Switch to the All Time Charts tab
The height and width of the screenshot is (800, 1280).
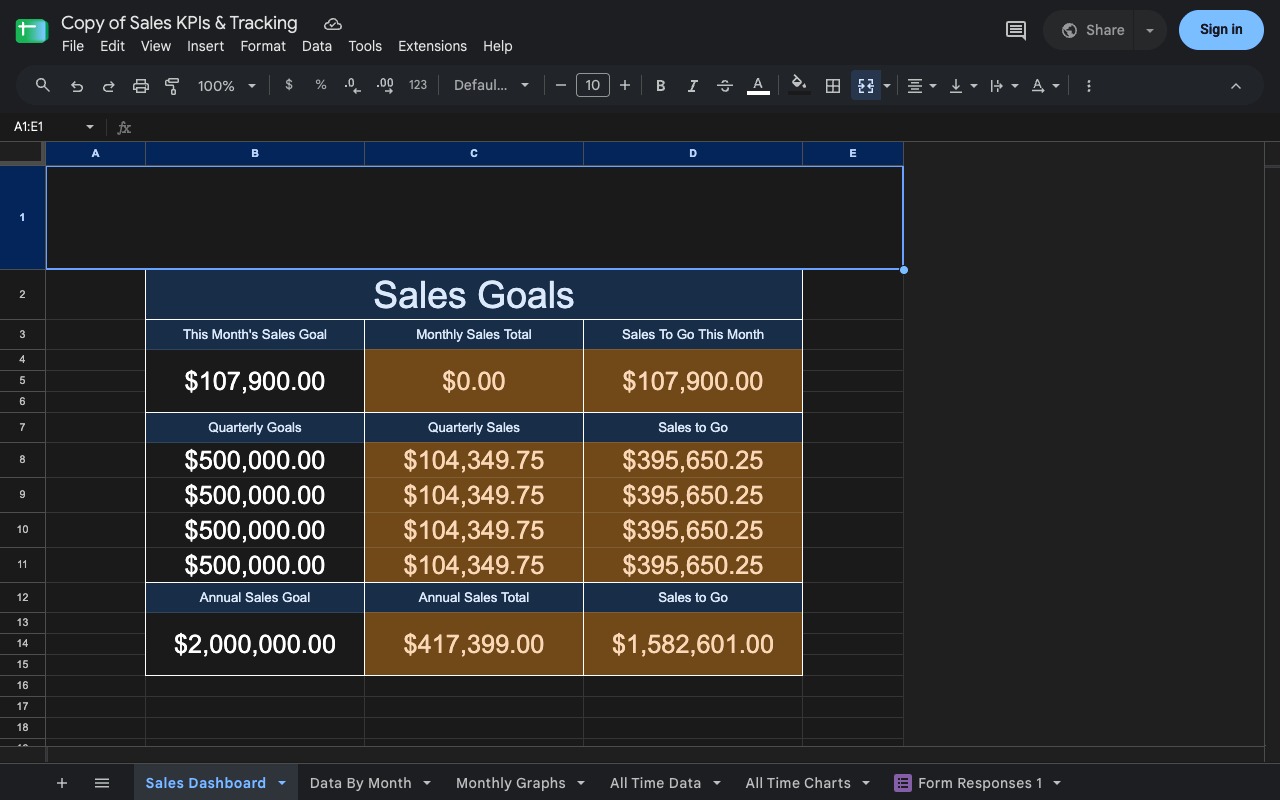[798, 783]
